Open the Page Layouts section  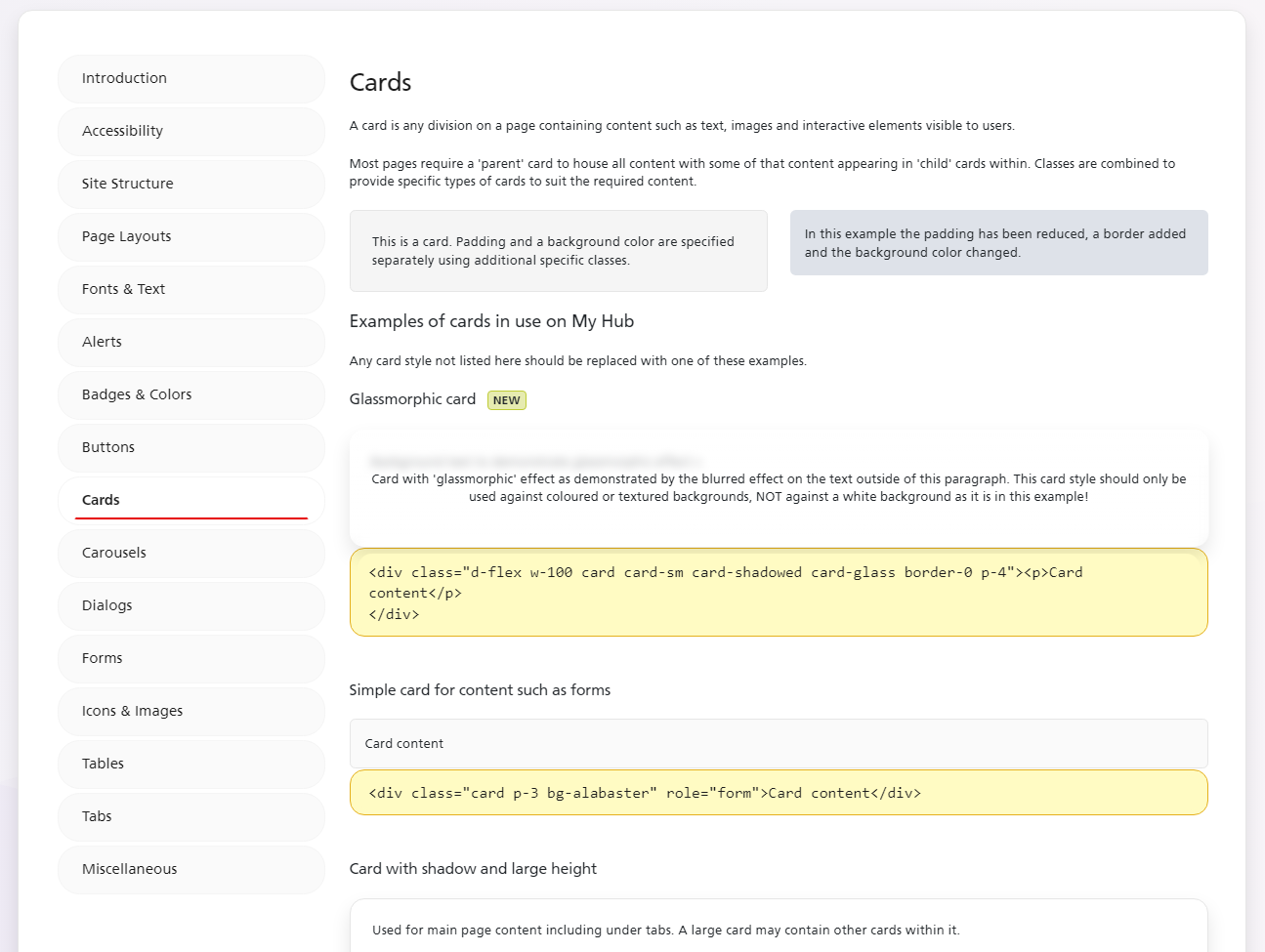point(190,236)
